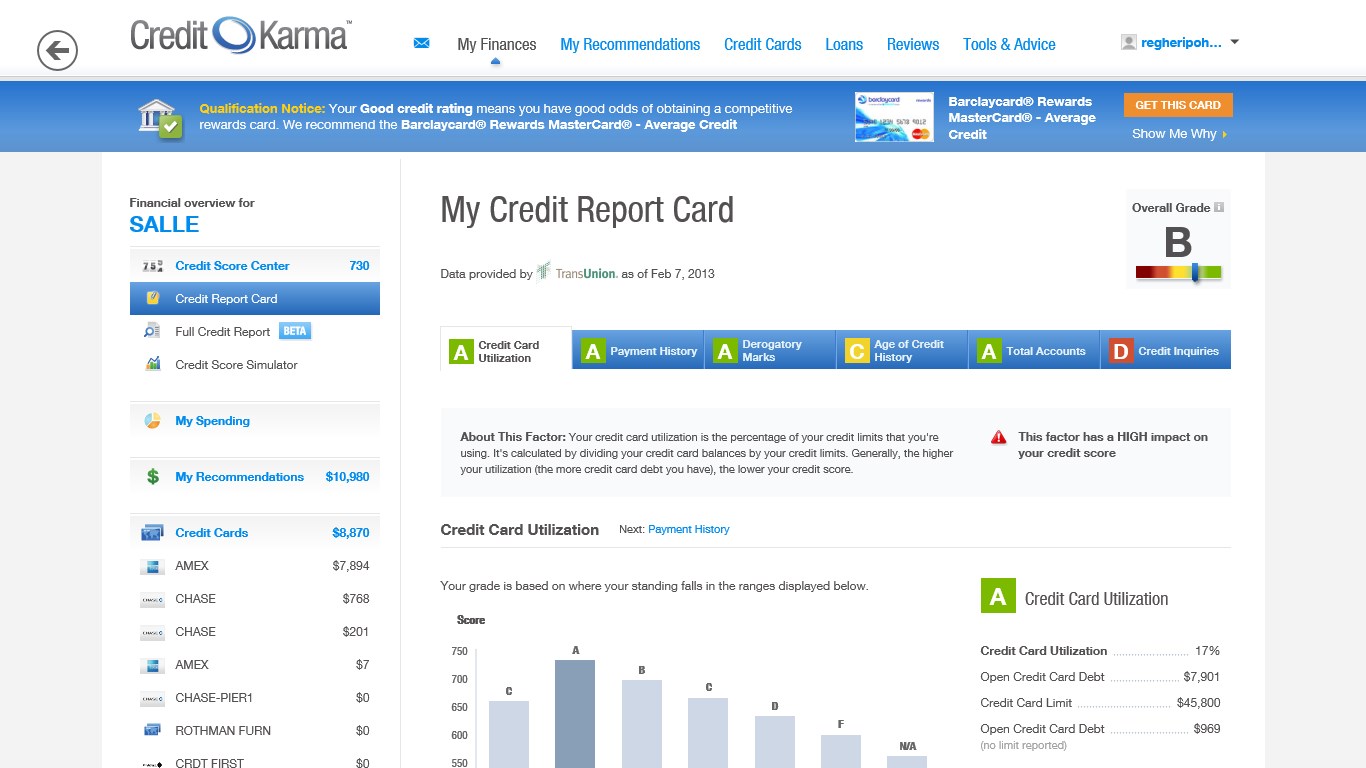Click the CHASE-PIER1 card icon
Screen dimensions: 1366x768
pyautogui.click(x=153, y=698)
